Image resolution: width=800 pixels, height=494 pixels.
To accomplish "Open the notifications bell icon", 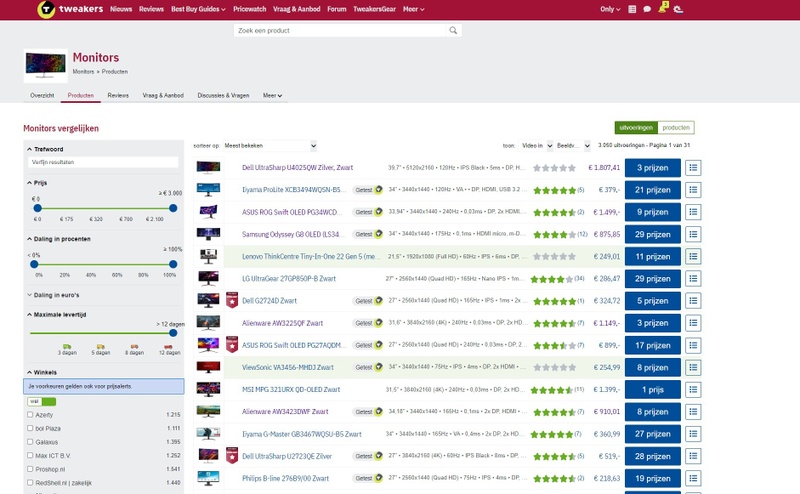I will click(x=661, y=9).
